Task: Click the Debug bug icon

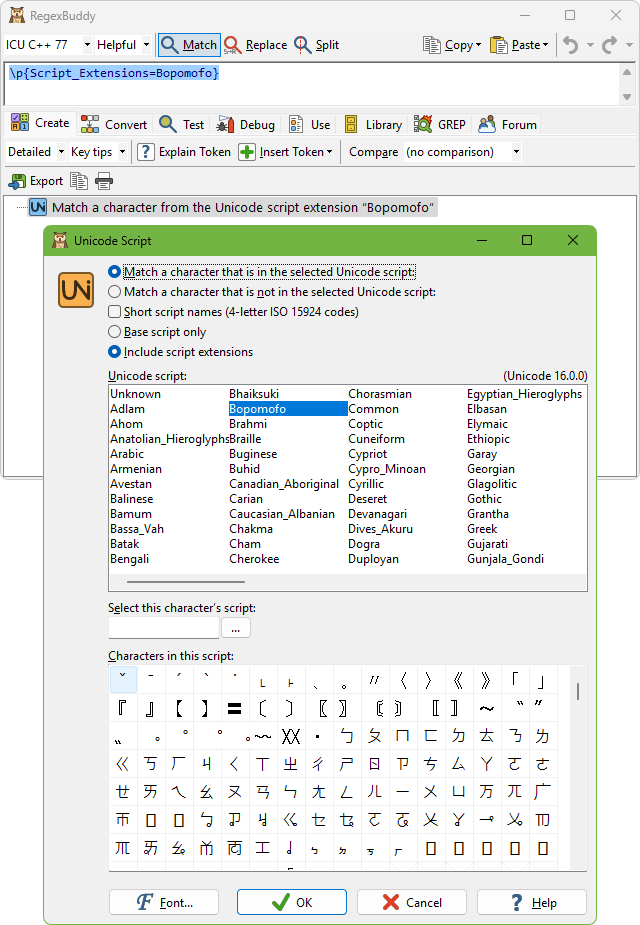Action: [225, 124]
